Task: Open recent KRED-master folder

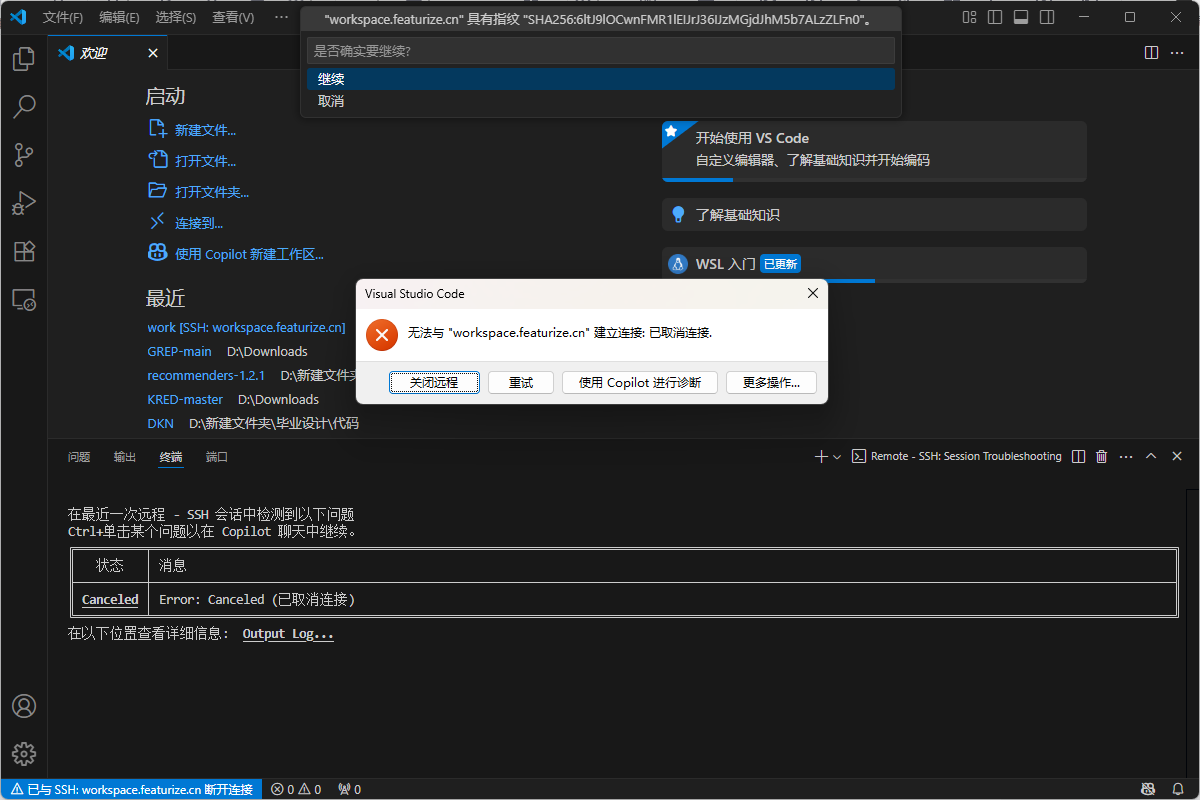Action: 185,399
